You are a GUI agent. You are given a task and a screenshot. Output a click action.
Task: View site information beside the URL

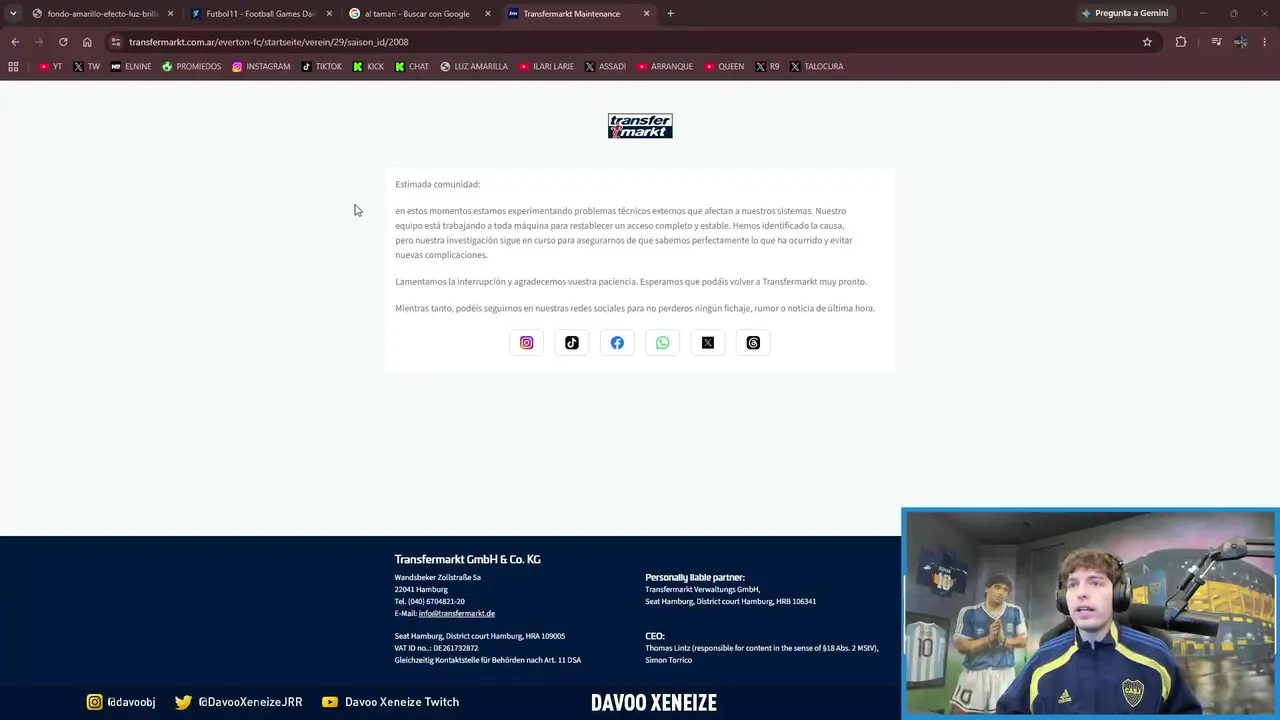point(116,42)
